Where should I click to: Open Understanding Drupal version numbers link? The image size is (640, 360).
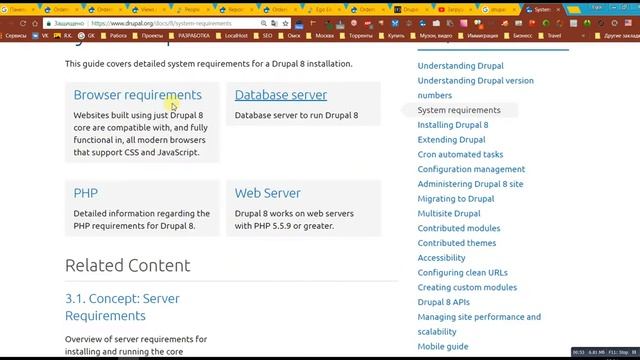(x=476, y=88)
